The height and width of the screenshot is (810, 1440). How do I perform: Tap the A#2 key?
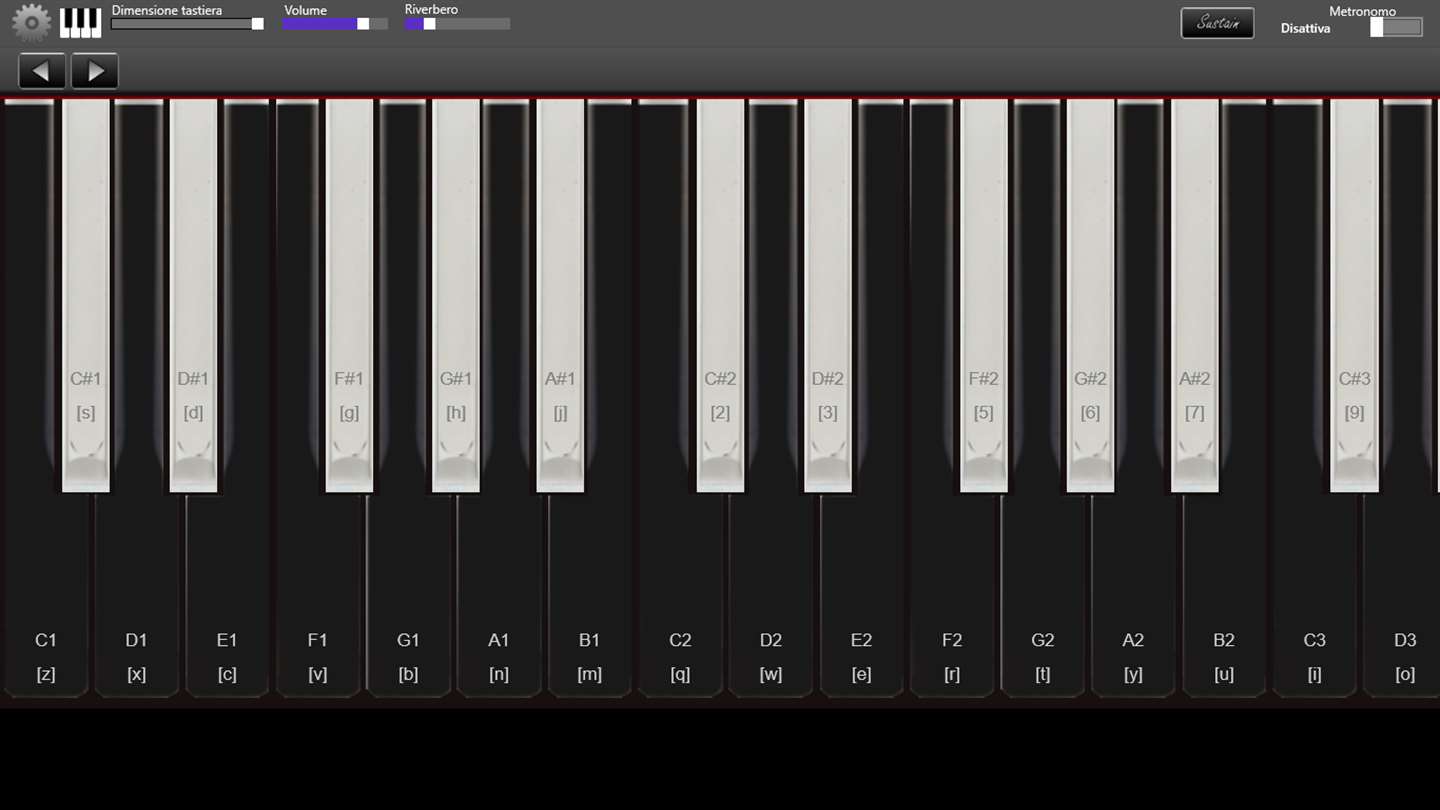[1195, 295]
